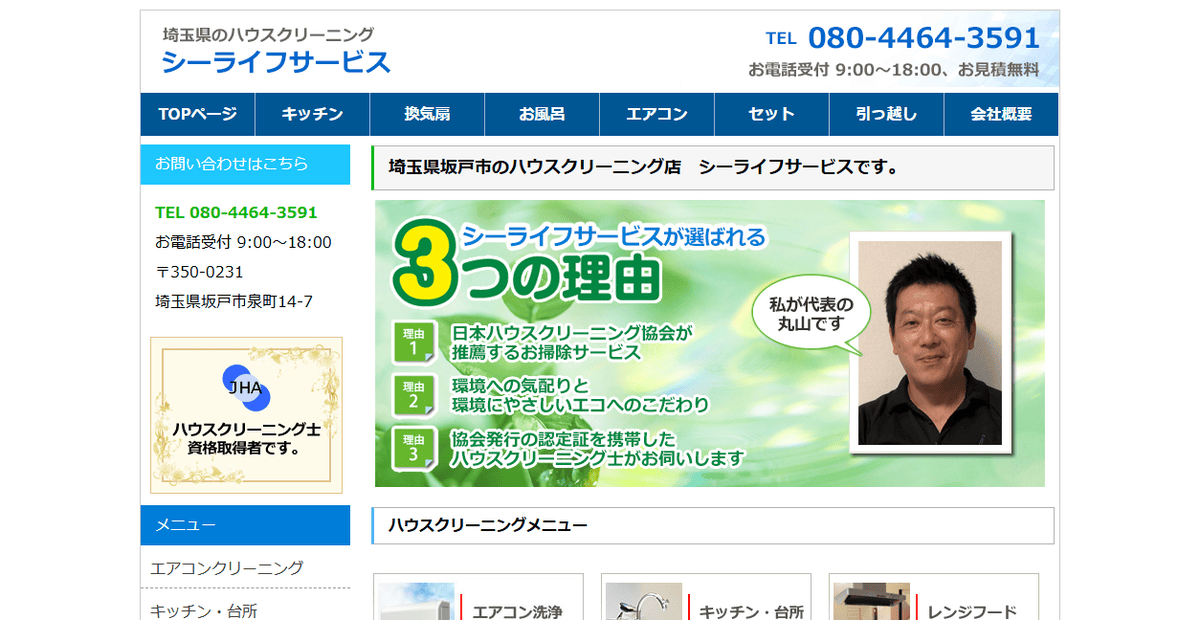The width and height of the screenshot is (1200, 620).
Task: Select お風呂 in the navigation bar
Action: tap(542, 114)
